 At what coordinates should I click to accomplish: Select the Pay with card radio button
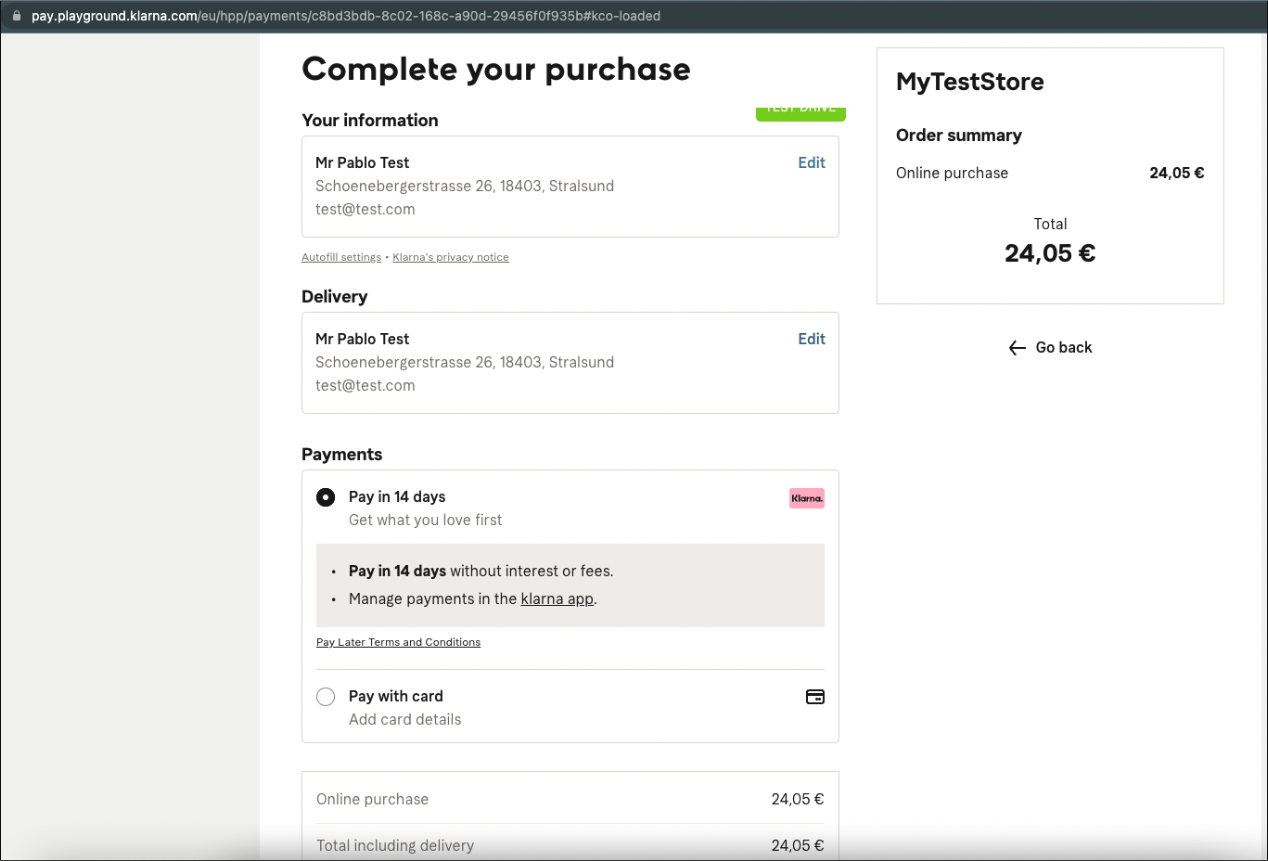coord(326,697)
